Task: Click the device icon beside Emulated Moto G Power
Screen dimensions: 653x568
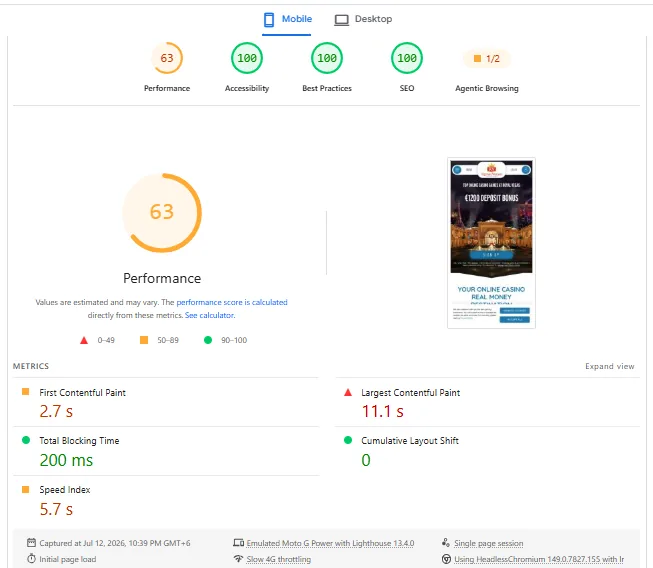Action: point(239,543)
